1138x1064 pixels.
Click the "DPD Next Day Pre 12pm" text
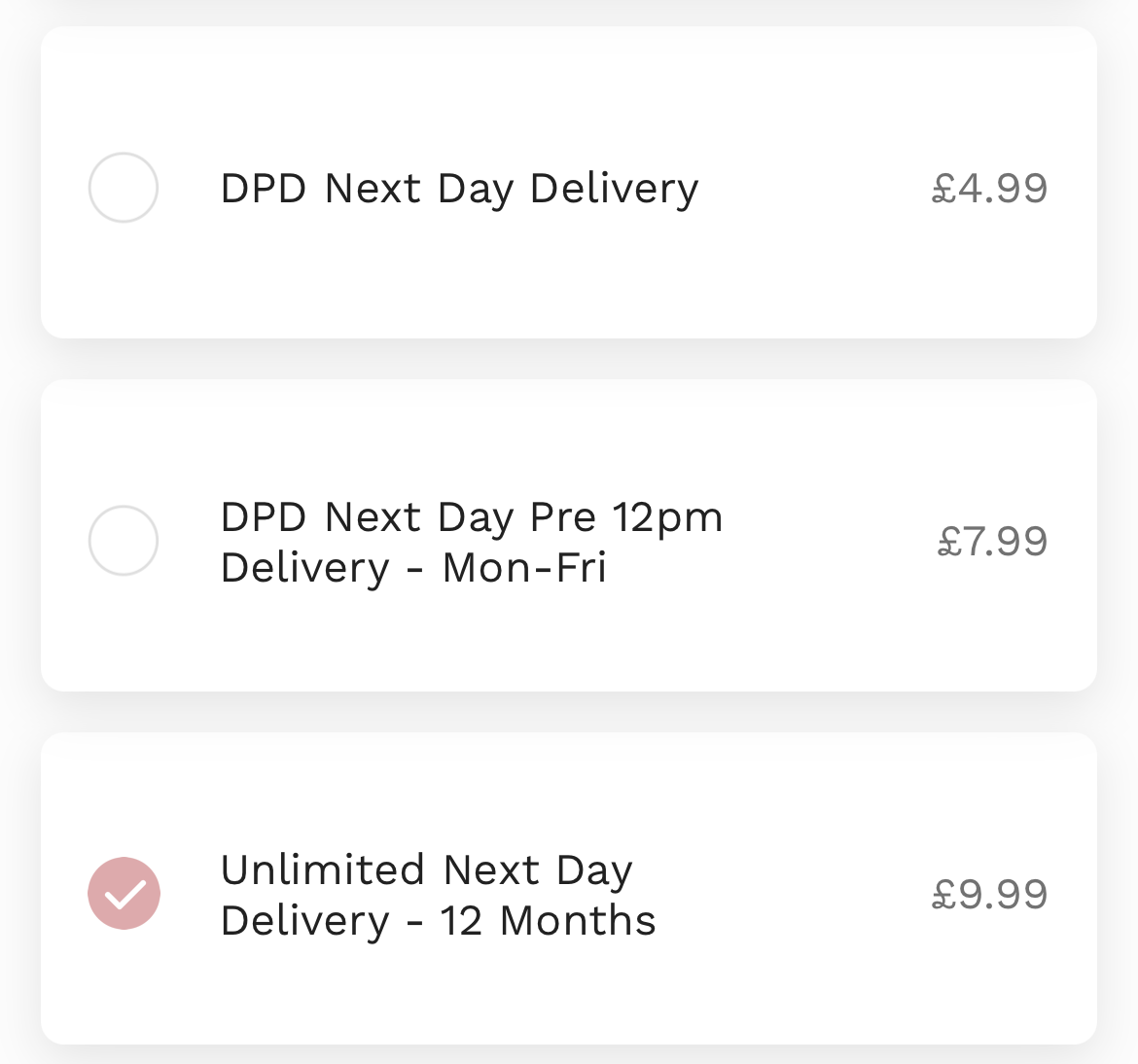pos(472,517)
